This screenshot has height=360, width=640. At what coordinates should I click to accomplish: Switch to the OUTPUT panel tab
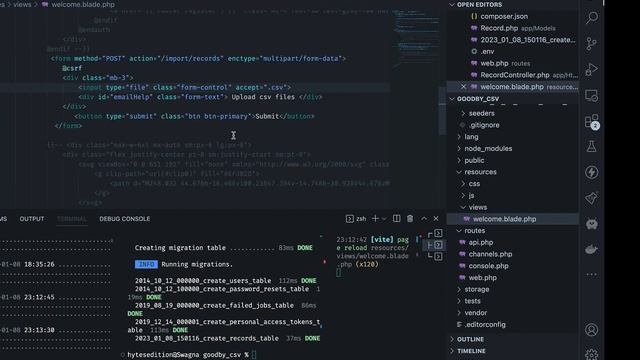coord(32,219)
